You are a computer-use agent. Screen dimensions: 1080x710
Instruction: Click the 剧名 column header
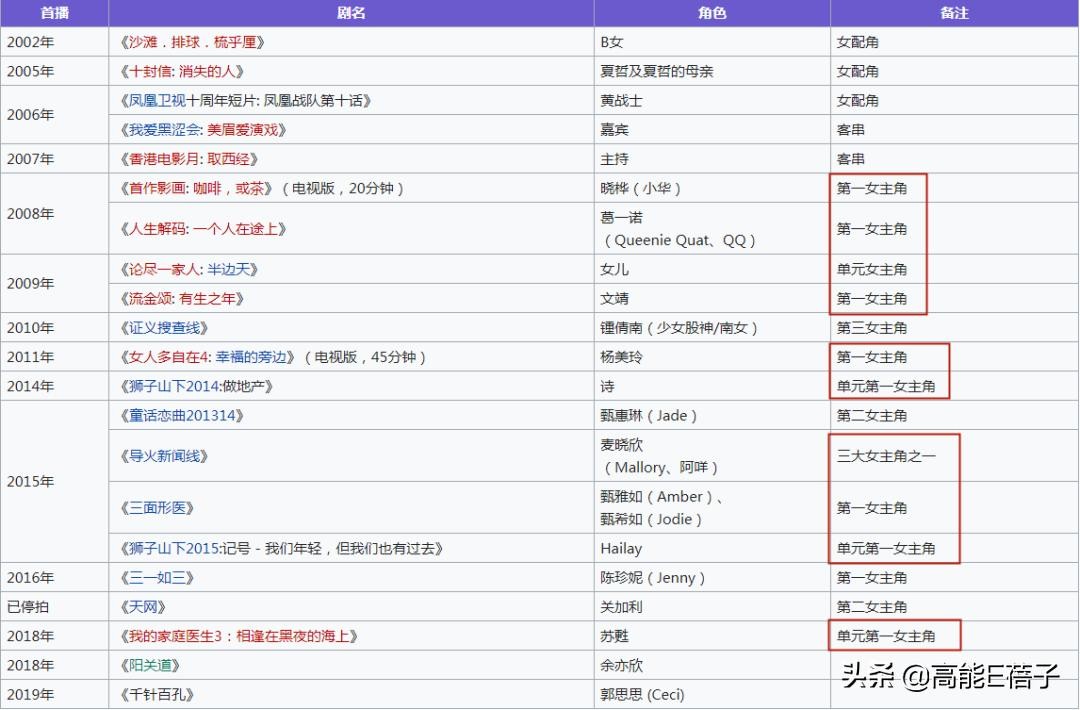351,13
